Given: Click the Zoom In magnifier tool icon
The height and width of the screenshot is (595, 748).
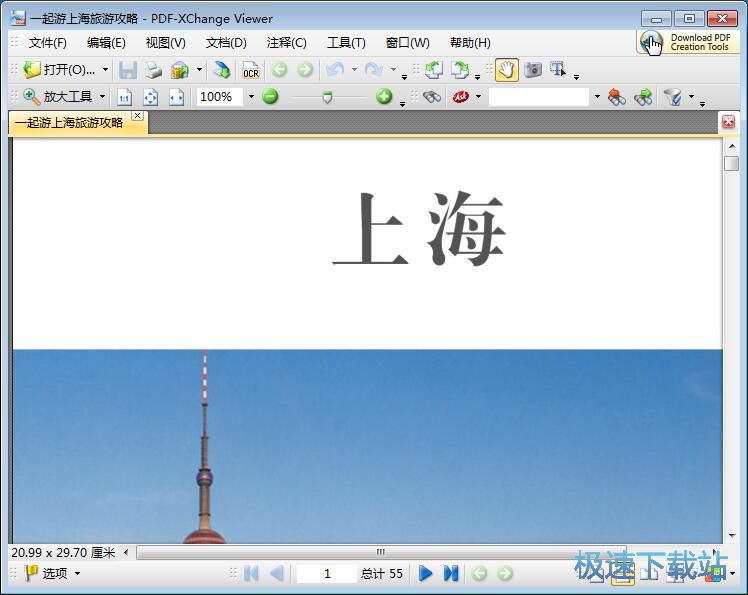Looking at the screenshot, I should [31, 97].
